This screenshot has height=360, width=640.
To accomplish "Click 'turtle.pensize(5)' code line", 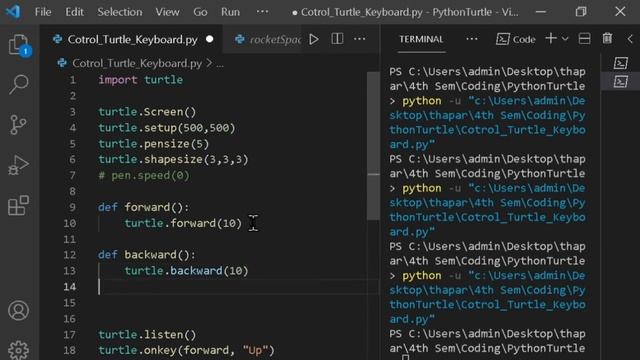I will (154, 144).
